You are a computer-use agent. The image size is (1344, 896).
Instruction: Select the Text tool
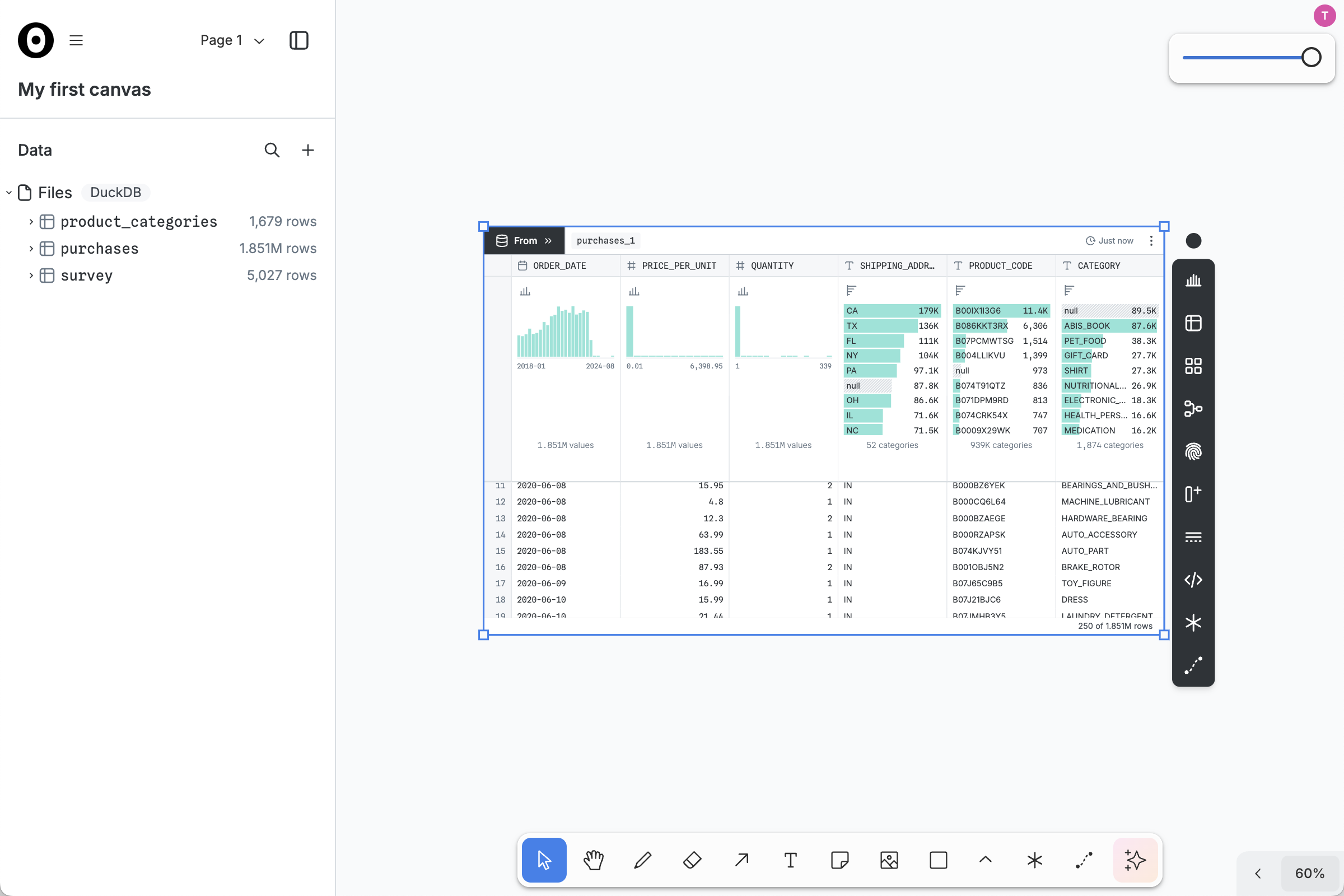click(x=790, y=860)
